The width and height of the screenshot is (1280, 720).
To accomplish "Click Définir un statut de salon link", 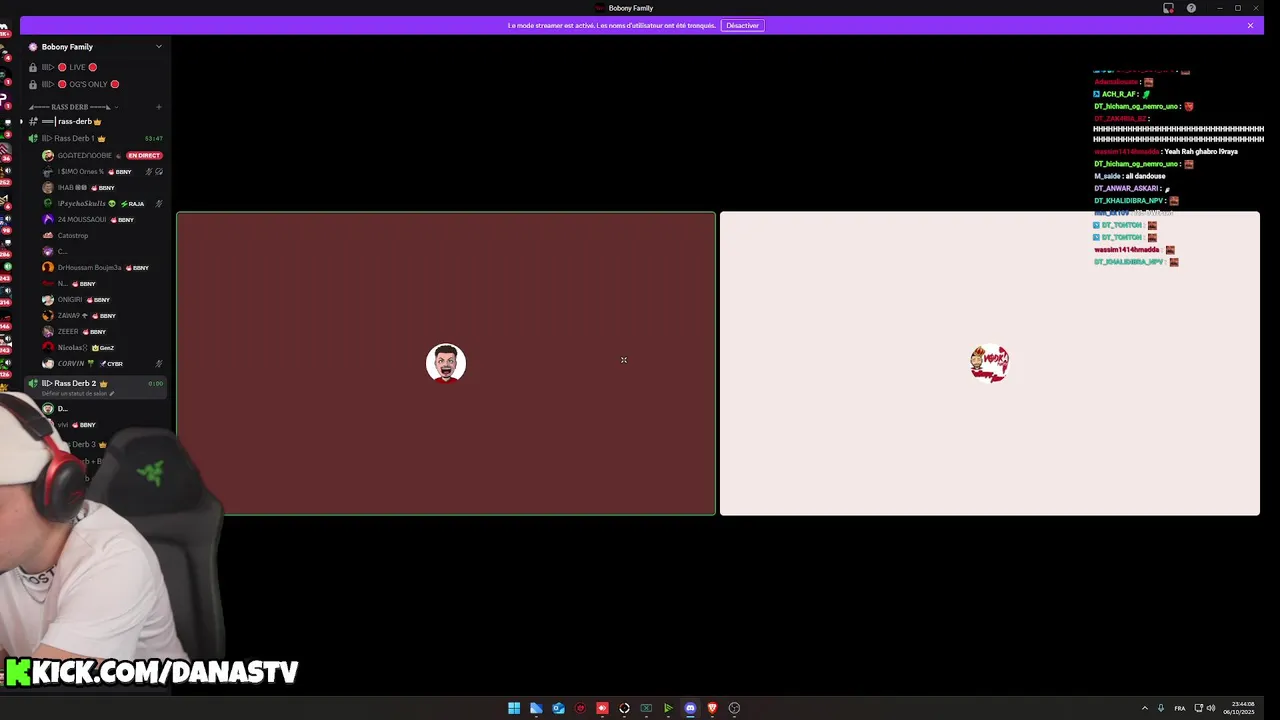I will [x=78, y=394].
